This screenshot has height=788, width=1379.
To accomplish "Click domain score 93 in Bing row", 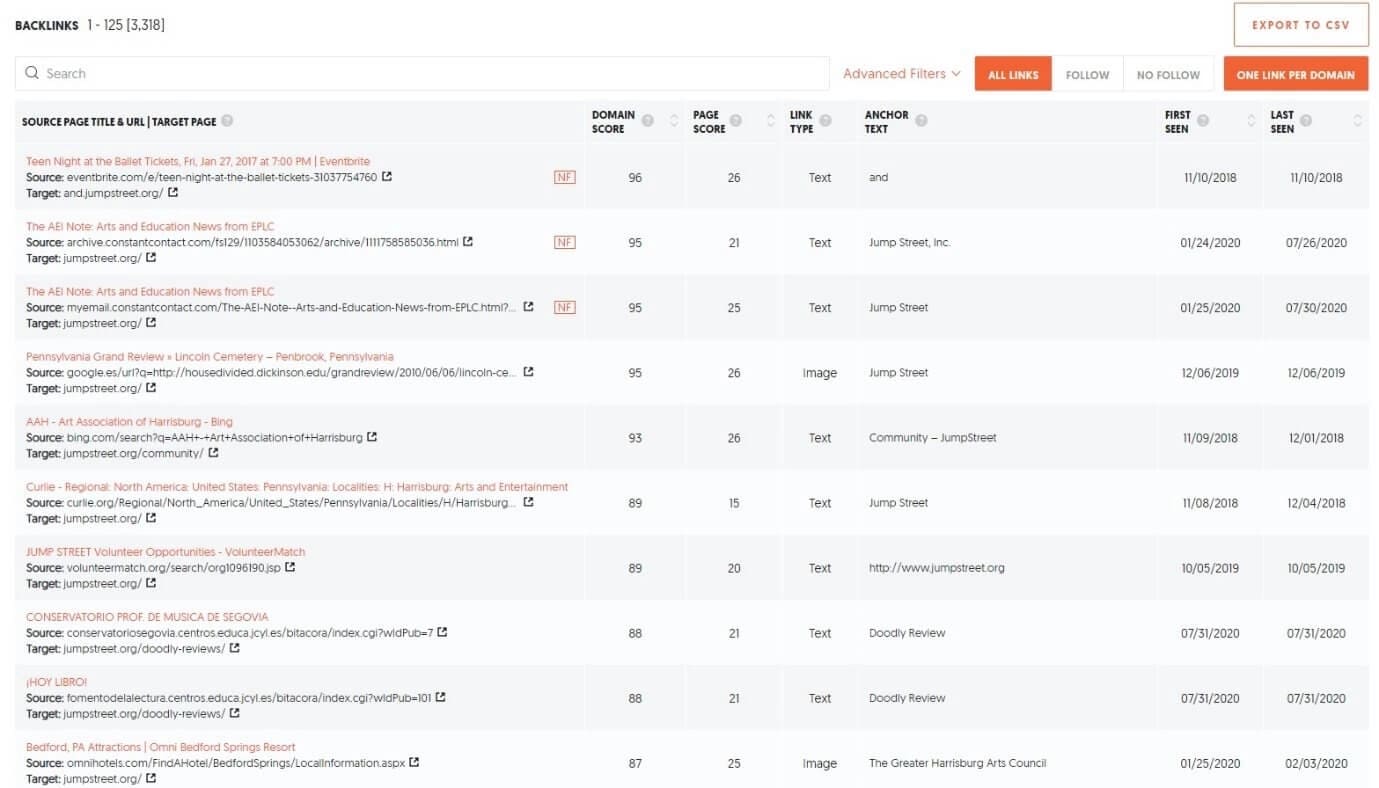I will (635, 437).
